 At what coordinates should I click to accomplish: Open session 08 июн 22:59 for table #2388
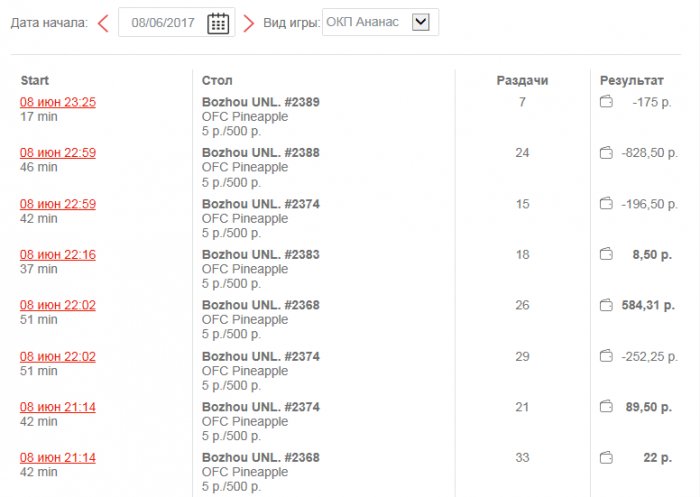pyautogui.click(x=58, y=153)
